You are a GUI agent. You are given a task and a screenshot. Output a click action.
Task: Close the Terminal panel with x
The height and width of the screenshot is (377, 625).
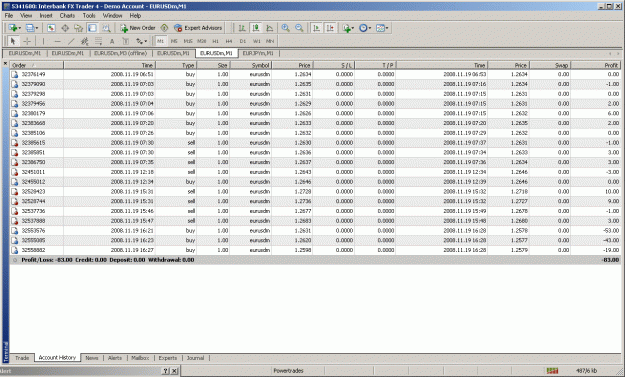5,63
